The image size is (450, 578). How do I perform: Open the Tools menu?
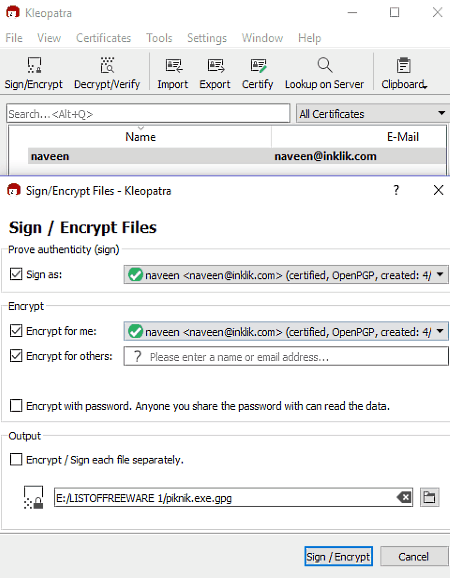(159, 38)
